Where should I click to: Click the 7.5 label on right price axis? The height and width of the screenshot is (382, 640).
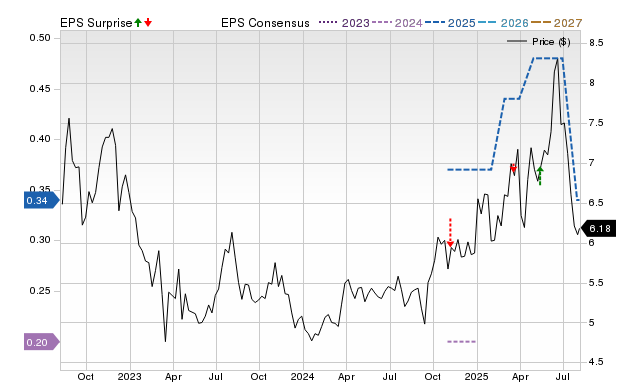click(x=596, y=123)
